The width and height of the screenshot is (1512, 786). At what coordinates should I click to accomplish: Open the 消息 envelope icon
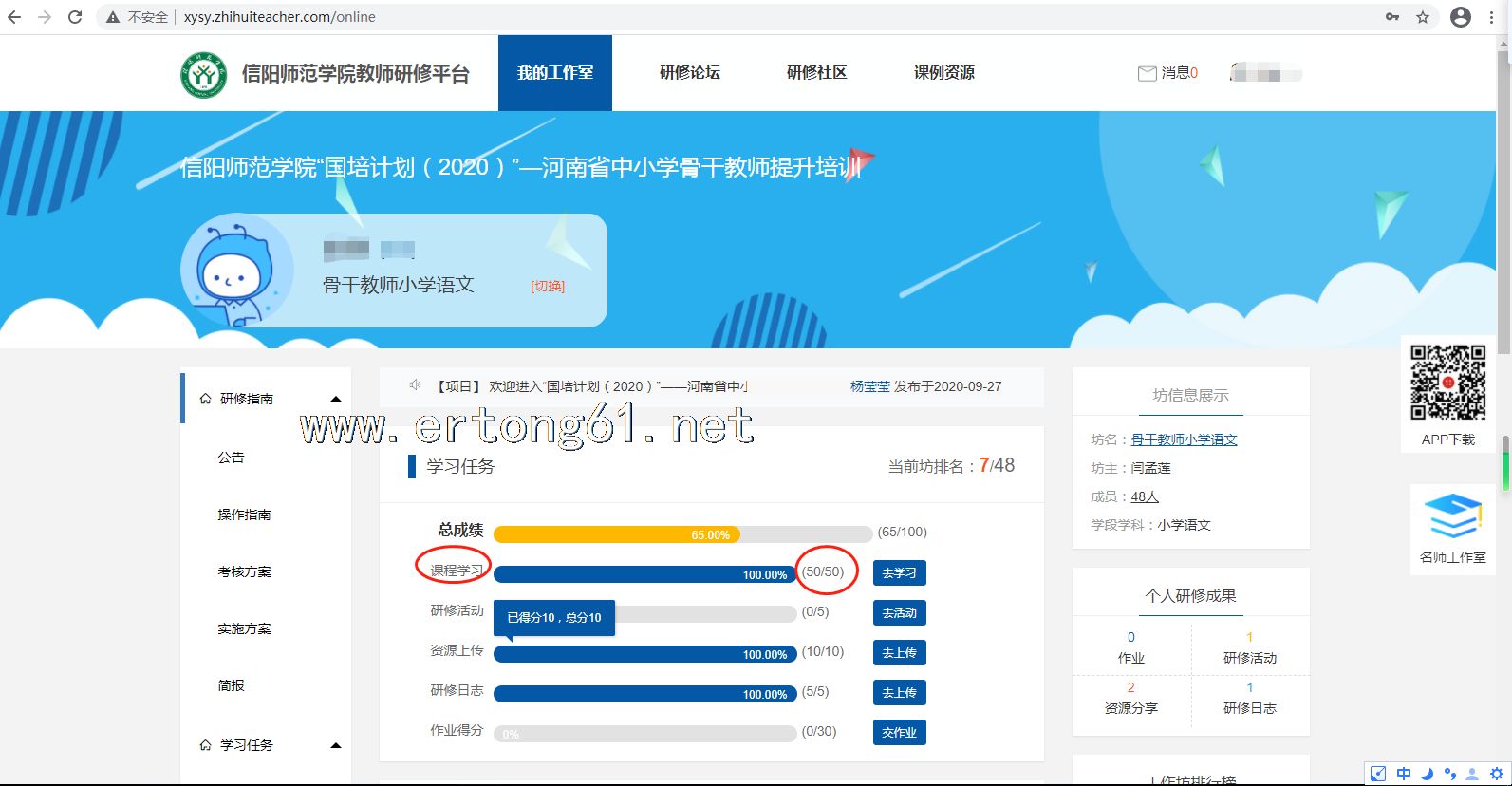tap(1147, 73)
